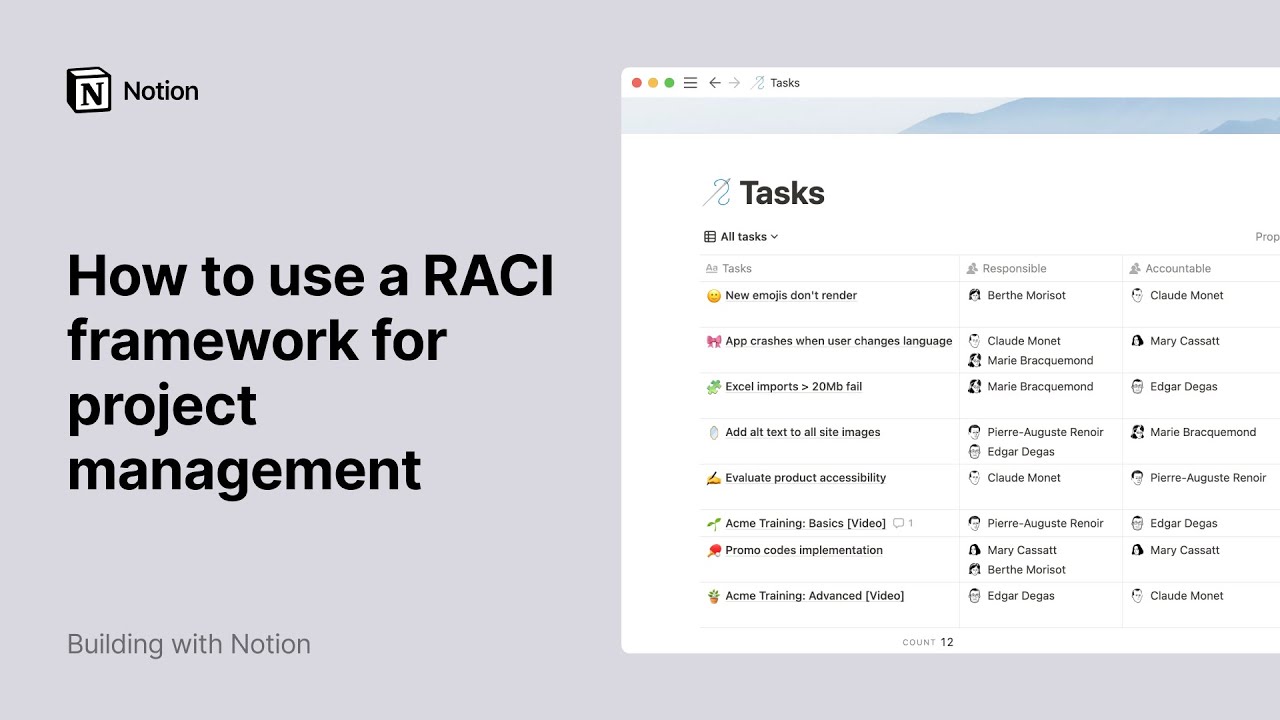Select the table view icon beside All tasks
The width and height of the screenshot is (1280, 720).
[x=709, y=236]
